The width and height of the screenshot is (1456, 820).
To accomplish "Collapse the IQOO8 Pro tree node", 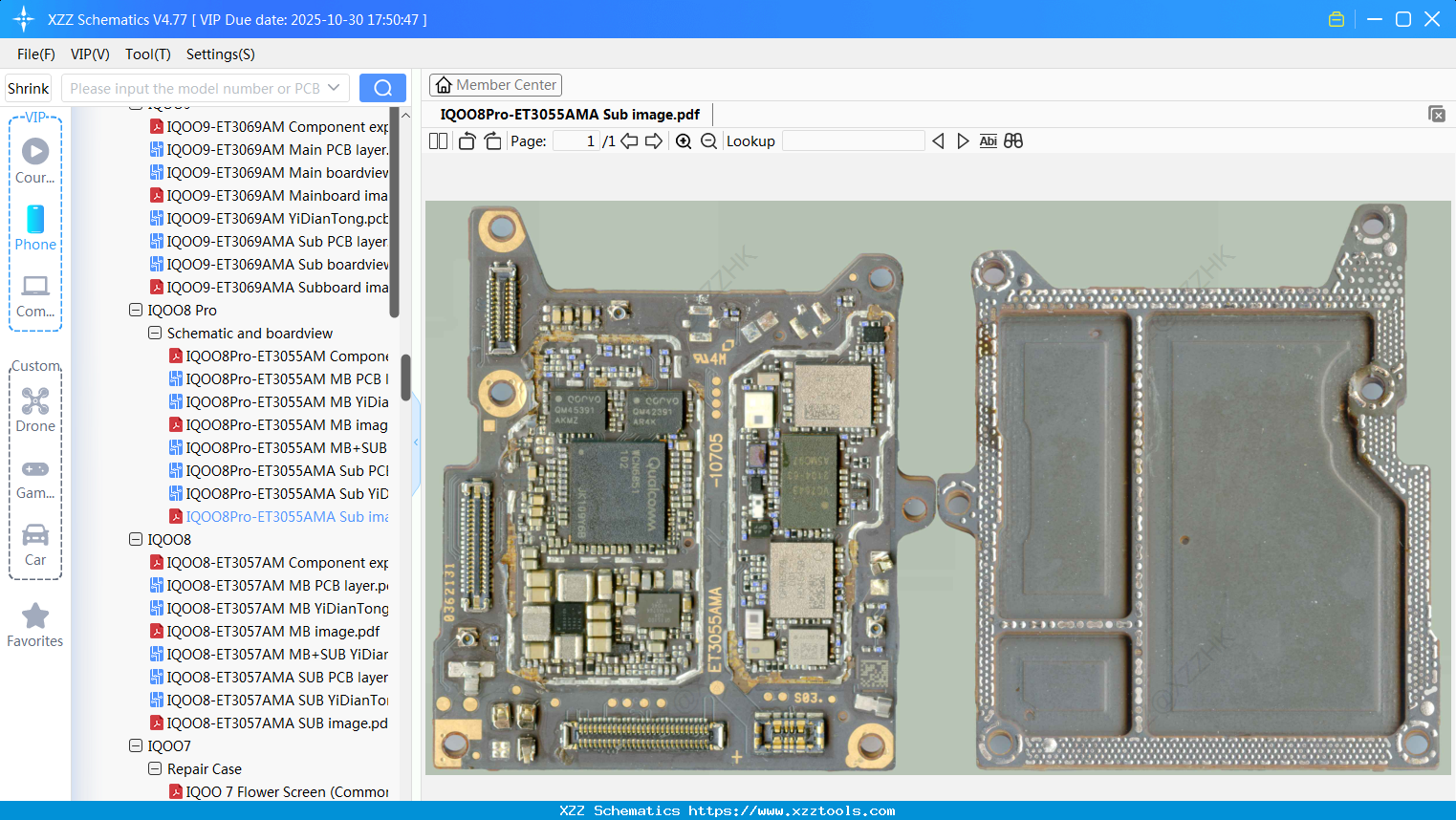I will [135, 310].
